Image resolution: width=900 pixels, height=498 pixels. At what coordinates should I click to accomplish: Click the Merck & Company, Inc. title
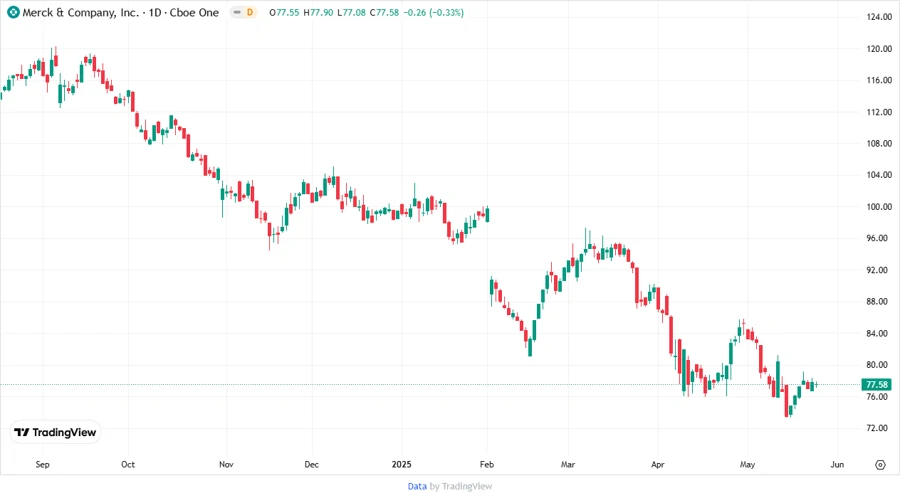(x=81, y=13)
